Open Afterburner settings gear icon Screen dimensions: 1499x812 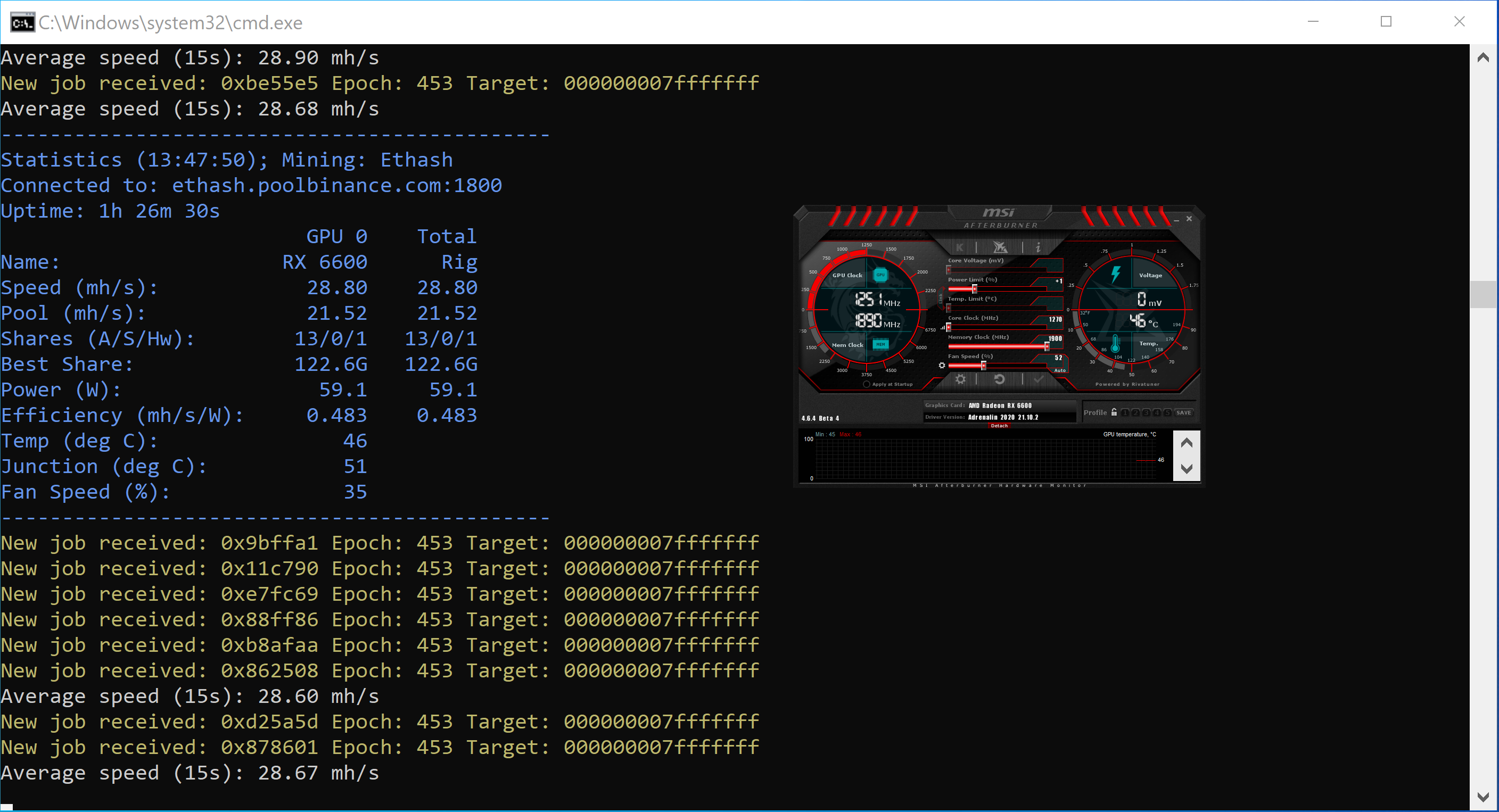[960, 379]
